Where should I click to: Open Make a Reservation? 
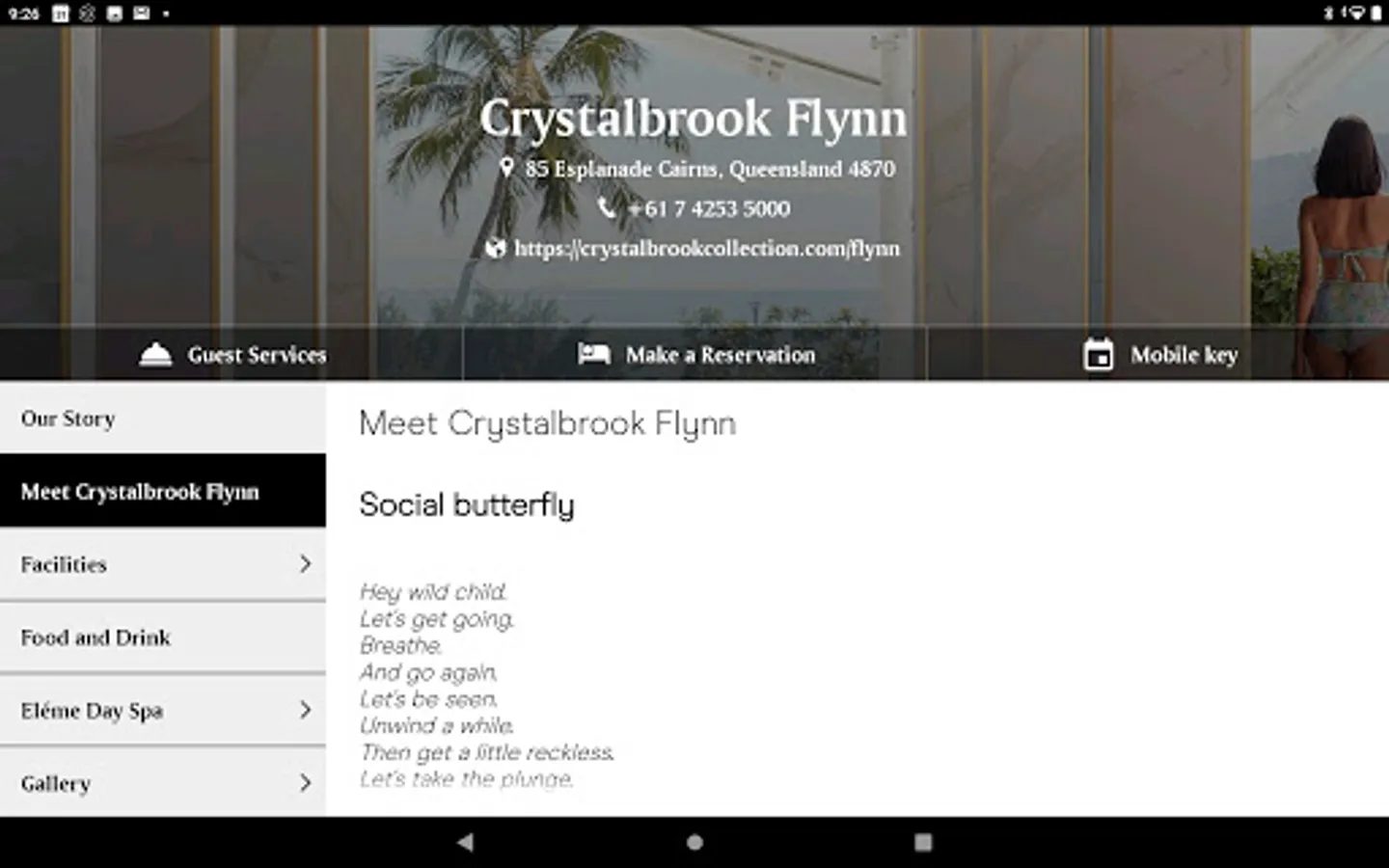coord(694,354)
